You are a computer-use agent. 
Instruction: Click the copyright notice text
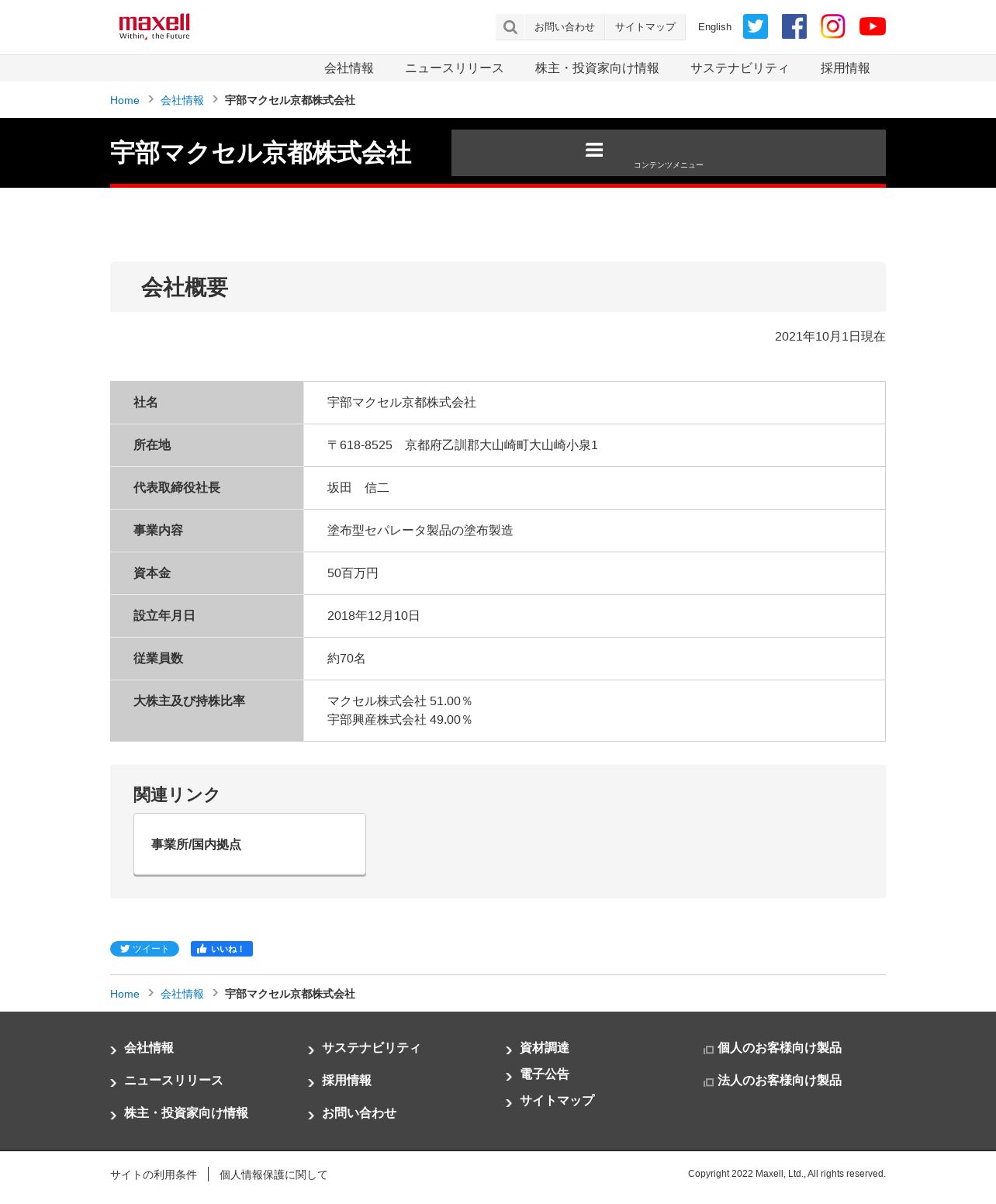pyautogui.click(x=787, y=1174)
